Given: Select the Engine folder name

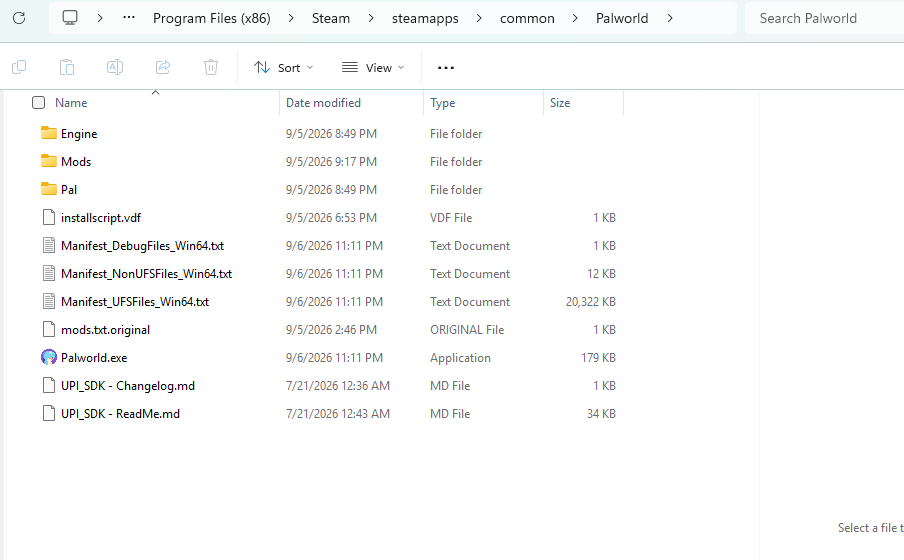Looking at the screenshot, I should coord(79,134).
